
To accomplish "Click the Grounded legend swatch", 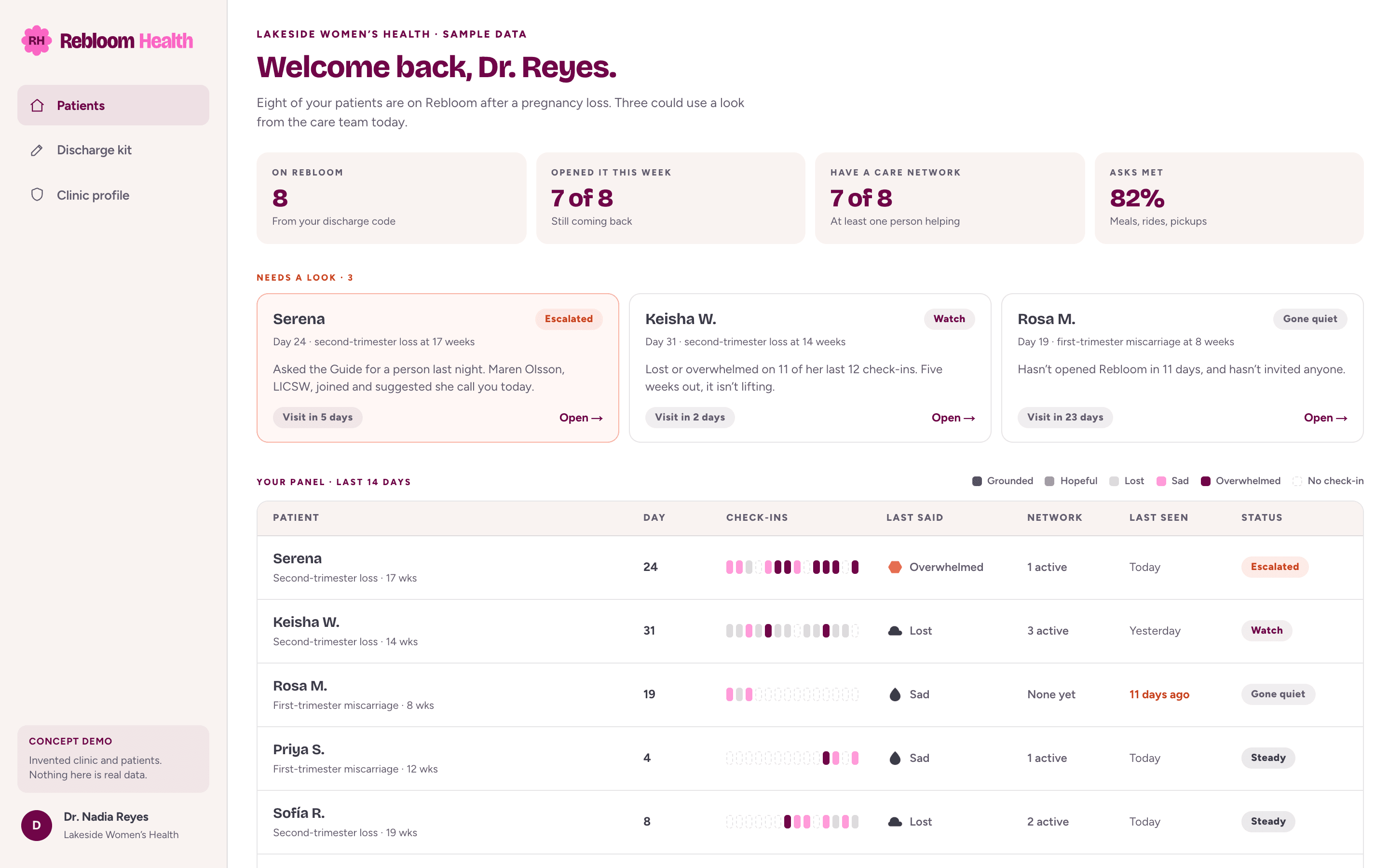I will click(977, 481).
